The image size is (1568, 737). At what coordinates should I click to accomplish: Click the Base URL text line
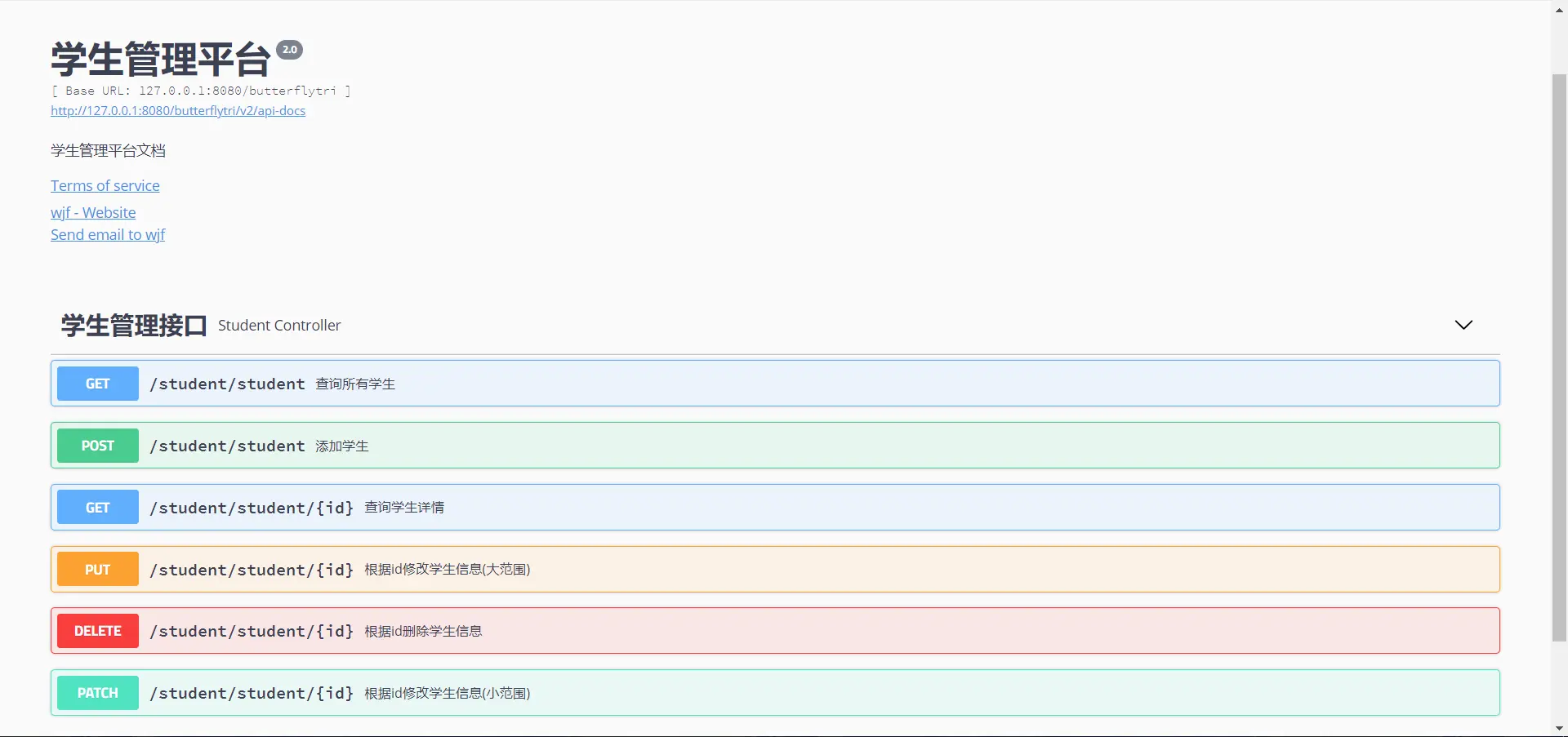[201, 91]
